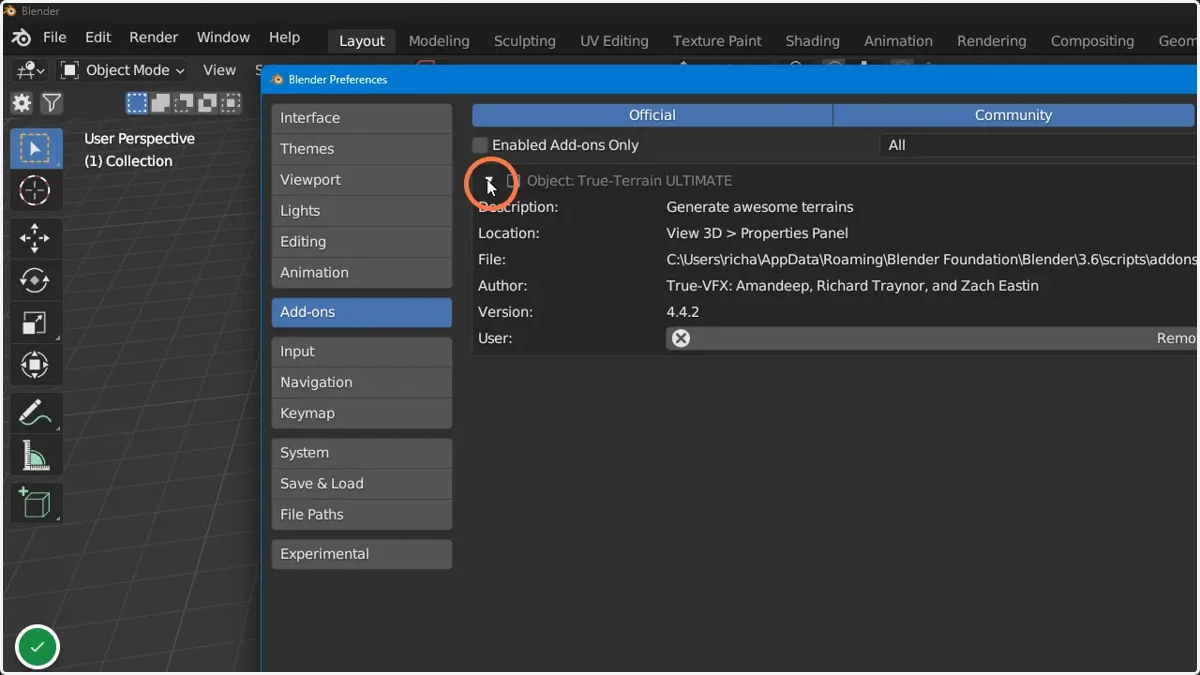This screenshot has width=1200, height=675.
Task: Switch to the Sculpting workspace tab
Action: tap(525, 41)
